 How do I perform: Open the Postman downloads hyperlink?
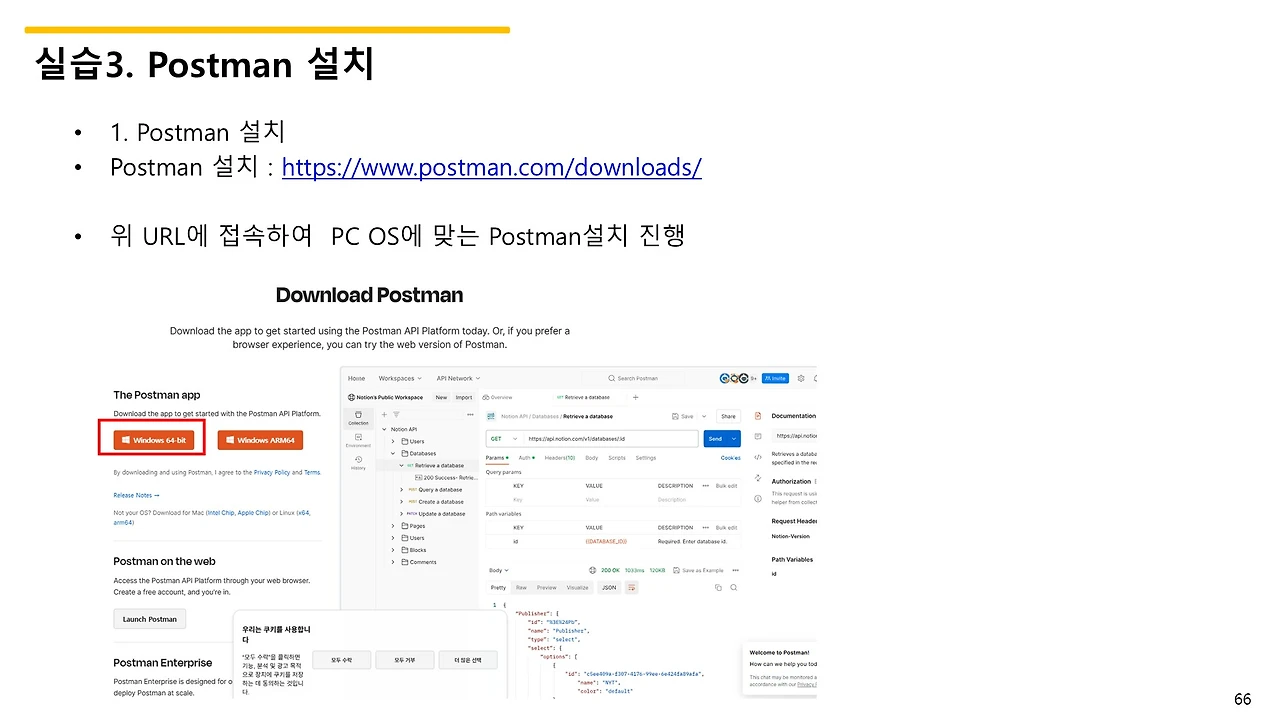(492, 167)
